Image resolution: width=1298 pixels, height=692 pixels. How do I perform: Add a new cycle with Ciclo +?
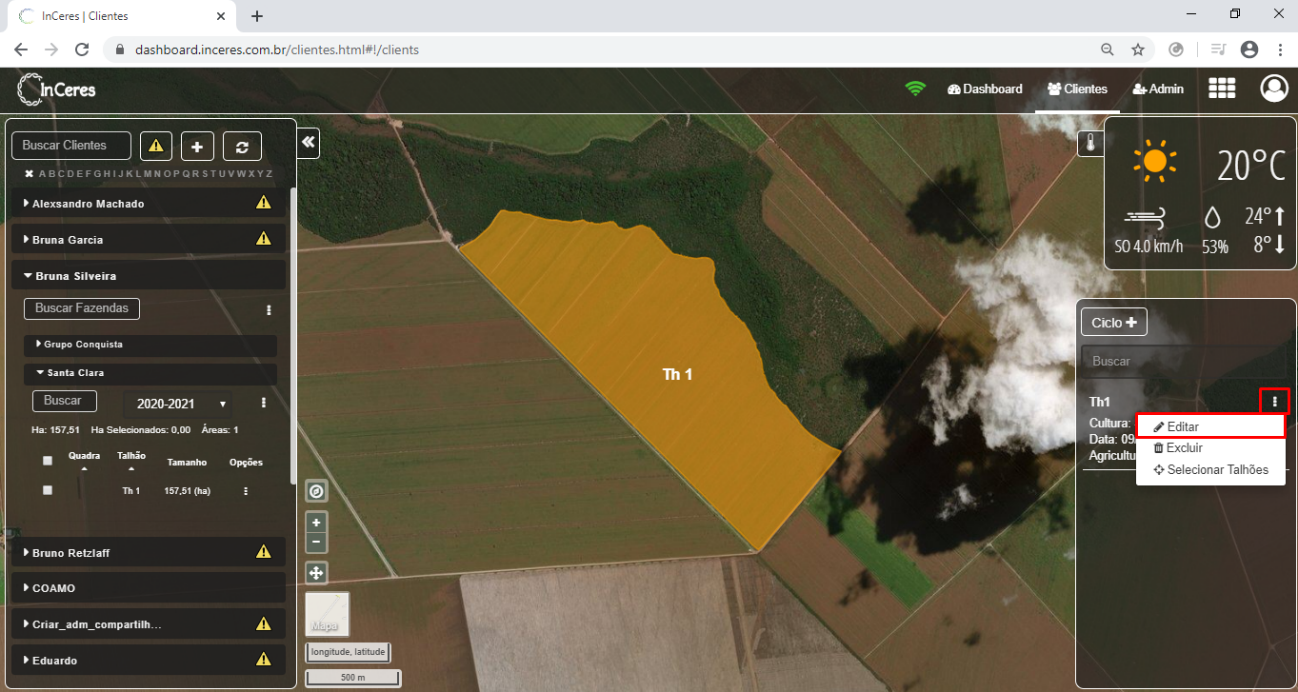click(x=1114, y=322)
